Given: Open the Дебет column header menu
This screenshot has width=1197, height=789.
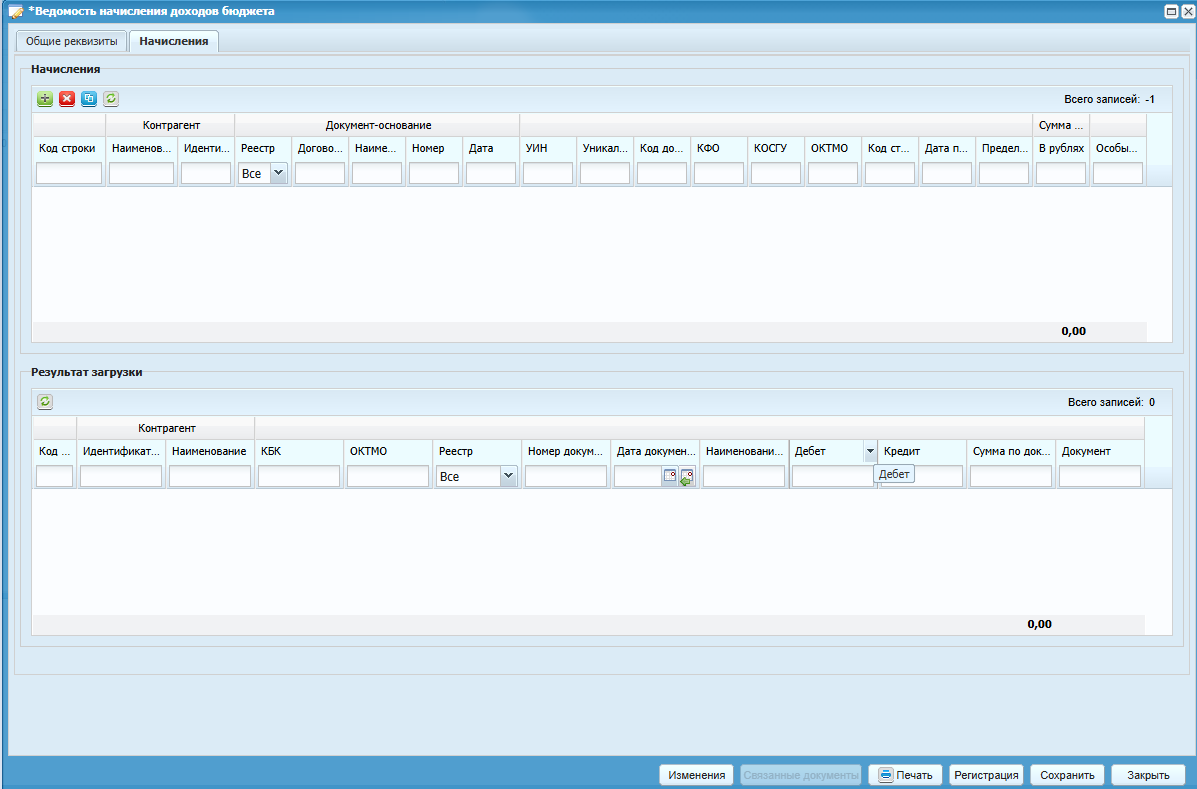Looking at the screenshot, I should pos(869,452).
